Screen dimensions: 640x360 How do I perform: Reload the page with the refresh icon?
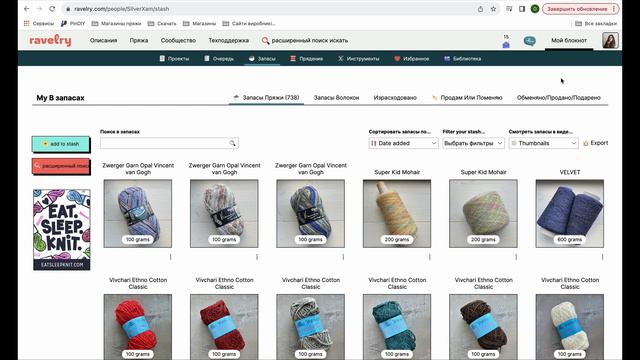pos(52,9)
